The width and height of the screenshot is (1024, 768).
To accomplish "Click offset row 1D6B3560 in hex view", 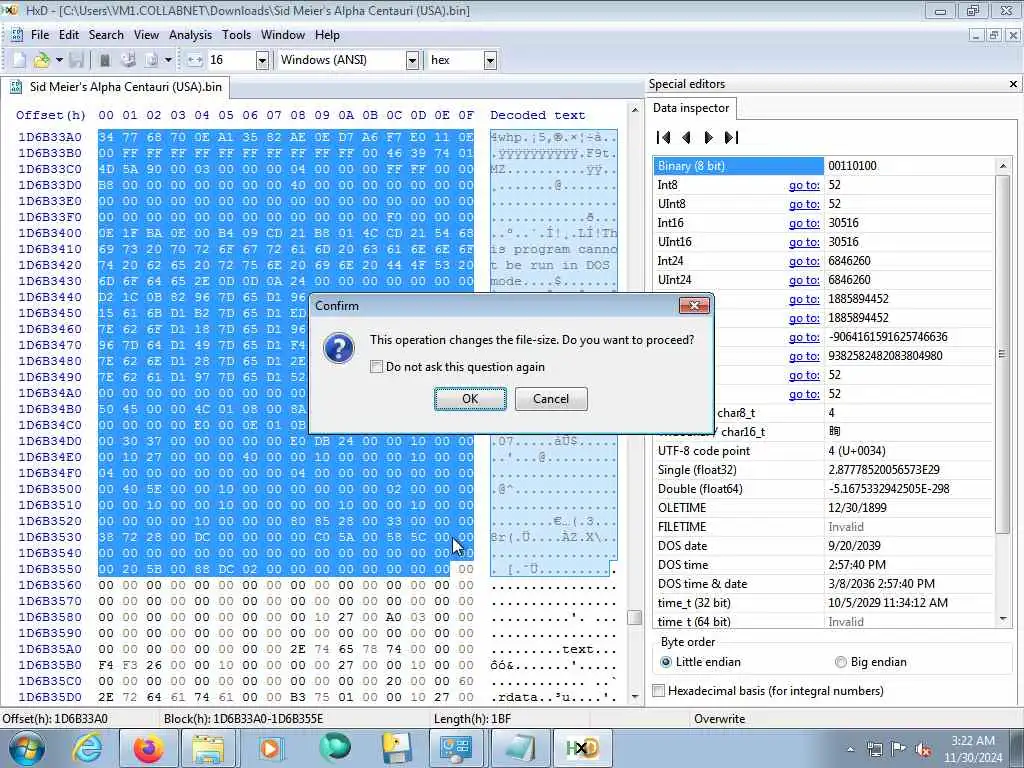I will (50, 585).
